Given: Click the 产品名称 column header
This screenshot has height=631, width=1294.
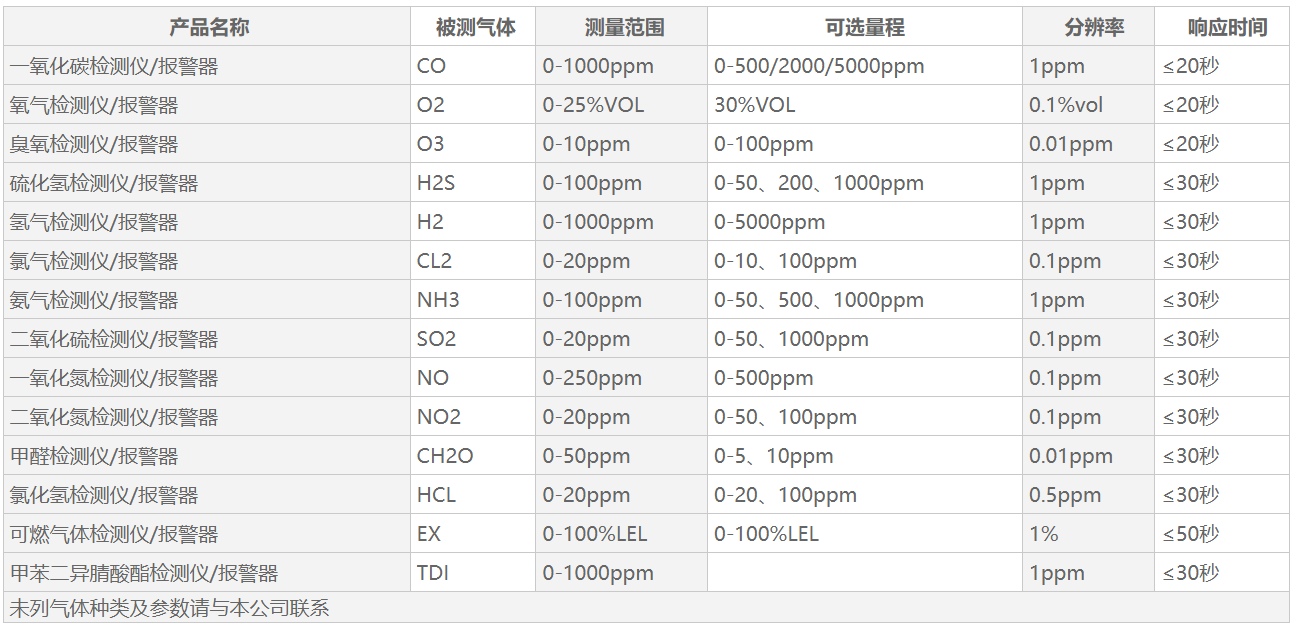Looking at the screenshot, I should 208,27.
